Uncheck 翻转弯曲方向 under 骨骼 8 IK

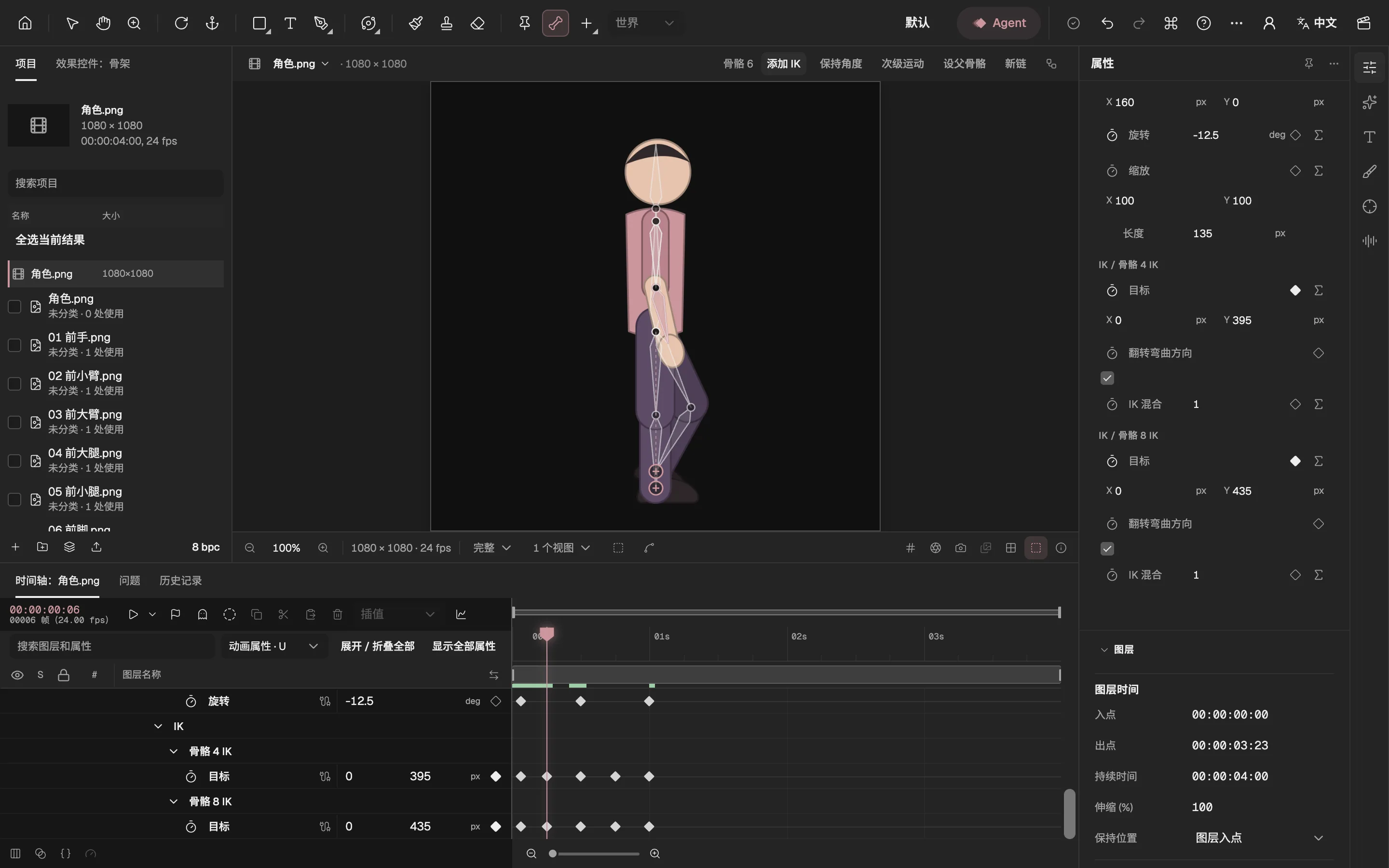[1107, 548]
